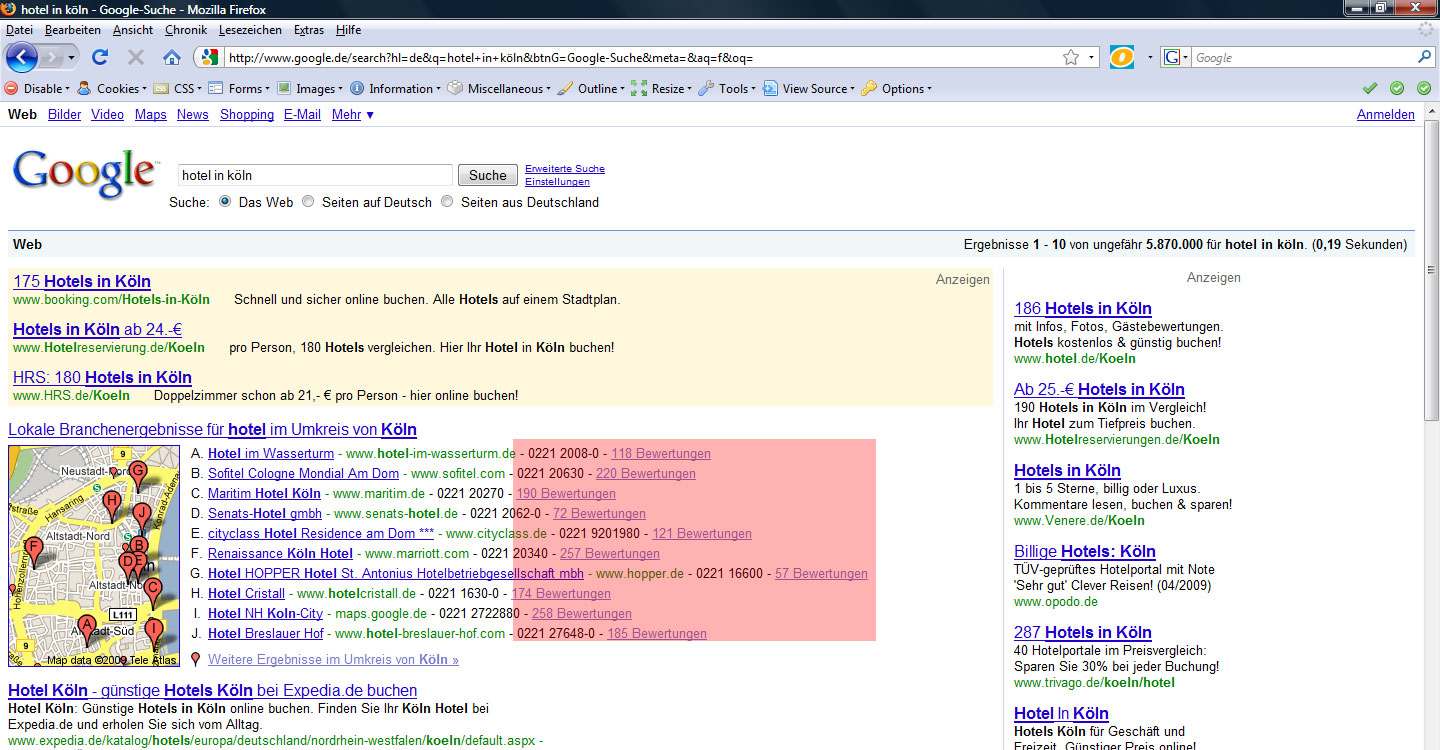Screen dimensions: 1440x750
Task: Open the Forms developer toolbar dropdown
Action: tap(239, 88)
